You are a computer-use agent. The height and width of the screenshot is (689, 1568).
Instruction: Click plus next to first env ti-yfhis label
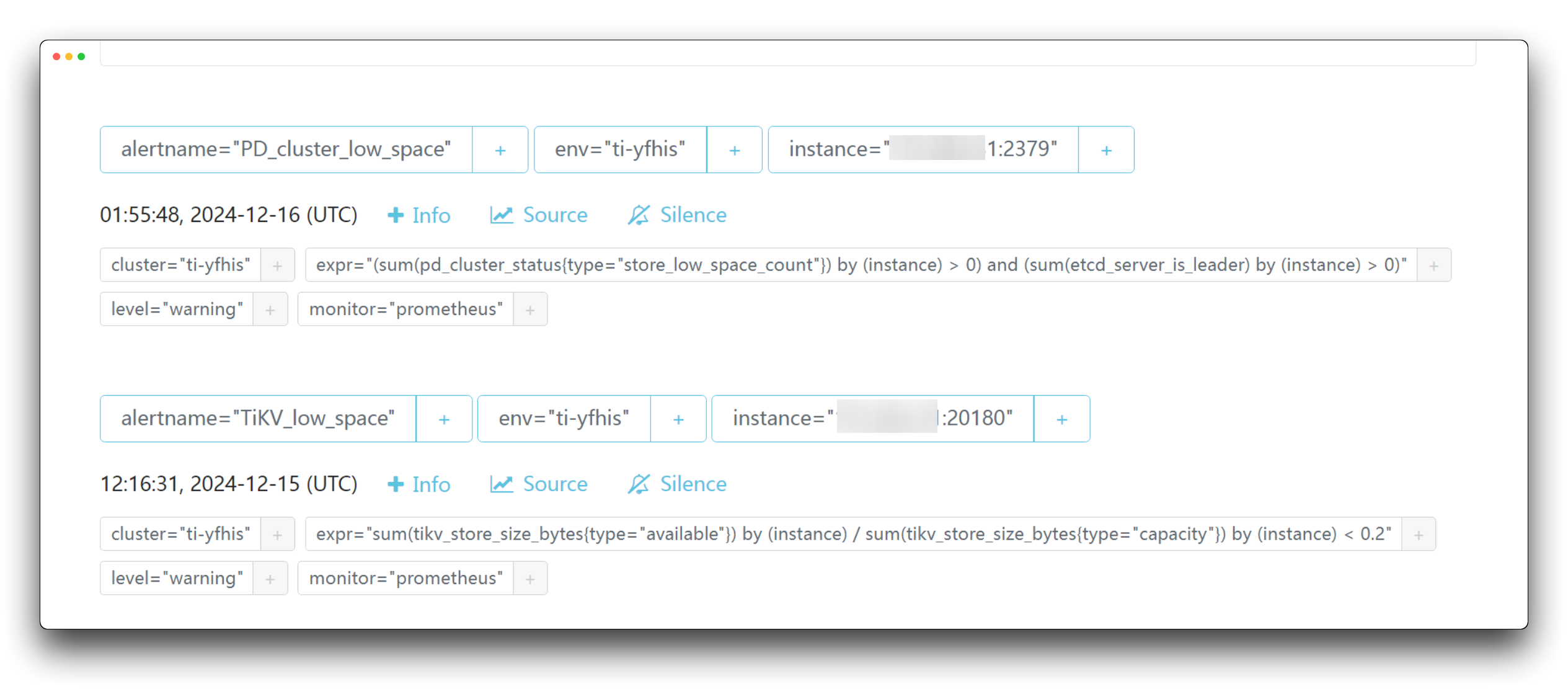734,150
